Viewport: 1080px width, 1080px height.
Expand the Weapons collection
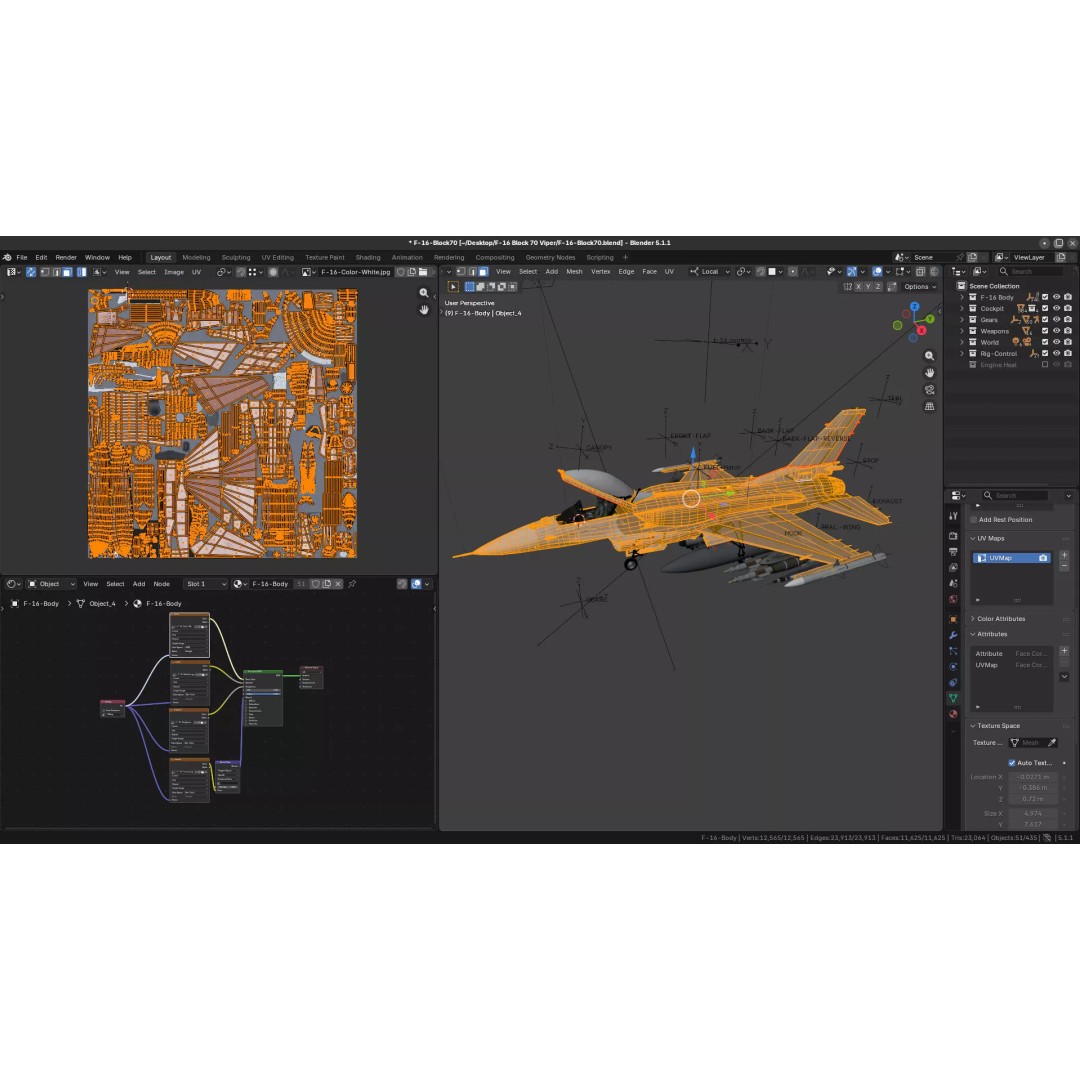click(x=962, y=331)
